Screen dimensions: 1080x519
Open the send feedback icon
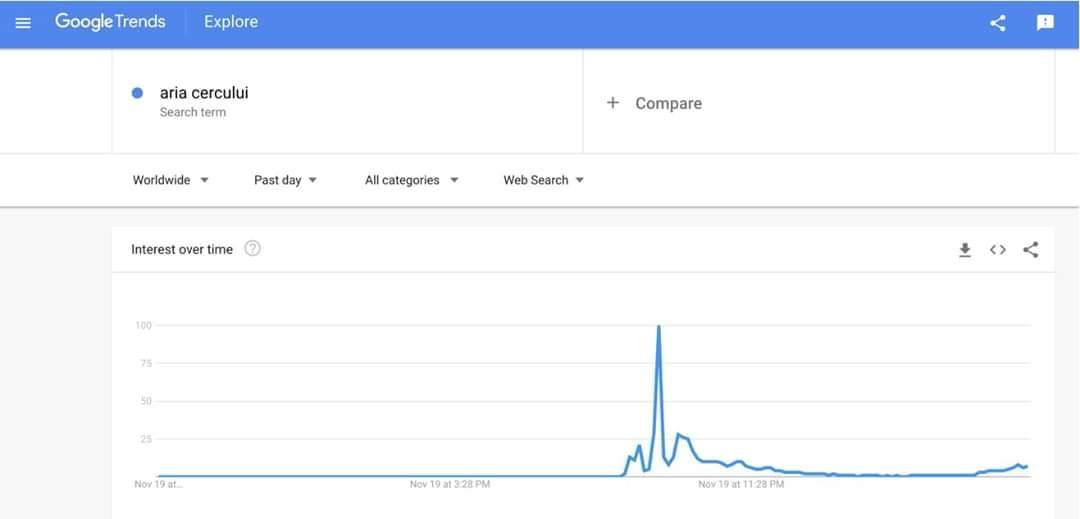1045,23
